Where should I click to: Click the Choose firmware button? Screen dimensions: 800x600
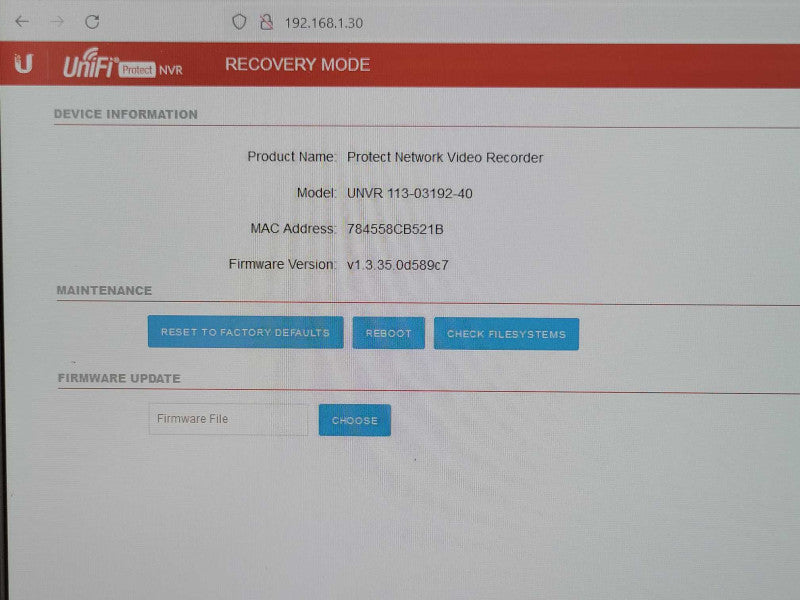pos(355,420)
